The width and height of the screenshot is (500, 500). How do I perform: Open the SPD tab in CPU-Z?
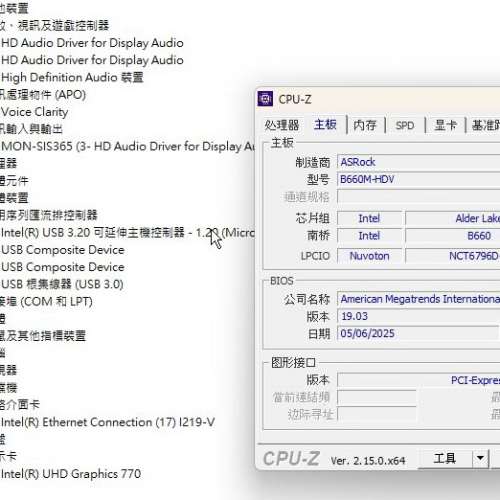[x=405, y=125]
